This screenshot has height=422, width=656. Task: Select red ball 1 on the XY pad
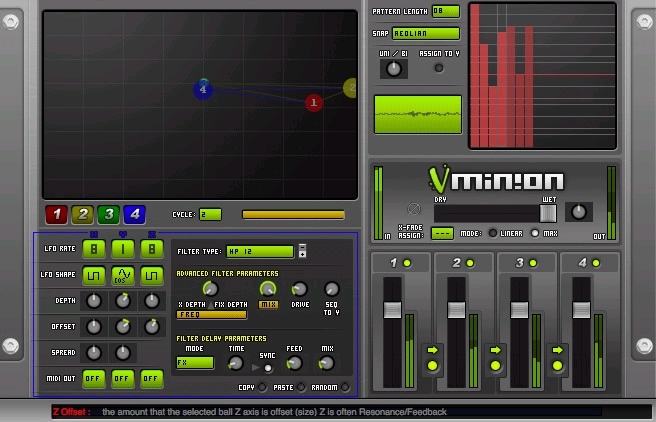(314, 103)
